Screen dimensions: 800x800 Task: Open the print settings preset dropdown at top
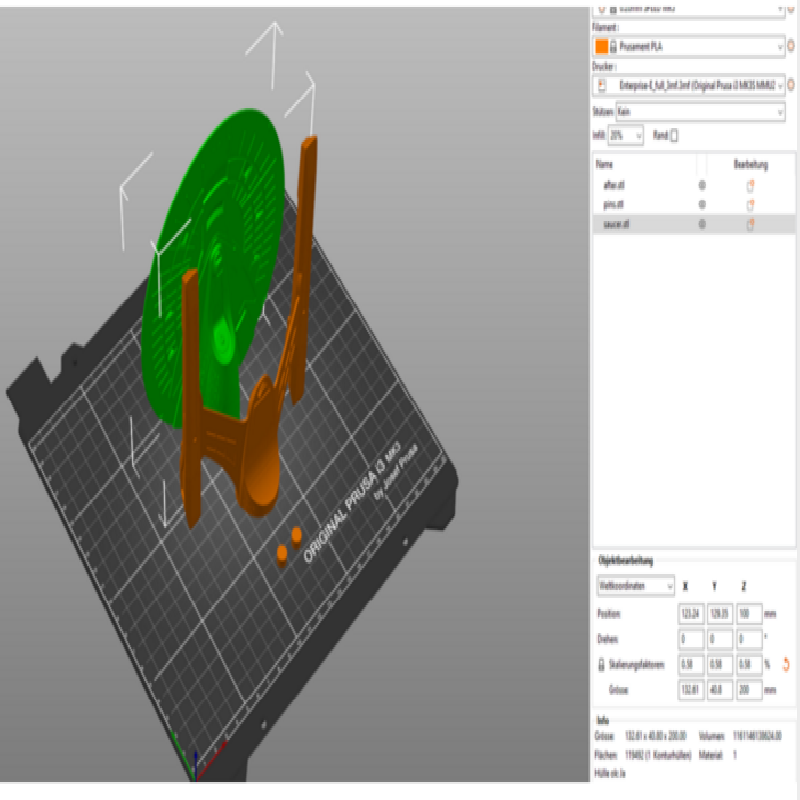click(689, 11)
